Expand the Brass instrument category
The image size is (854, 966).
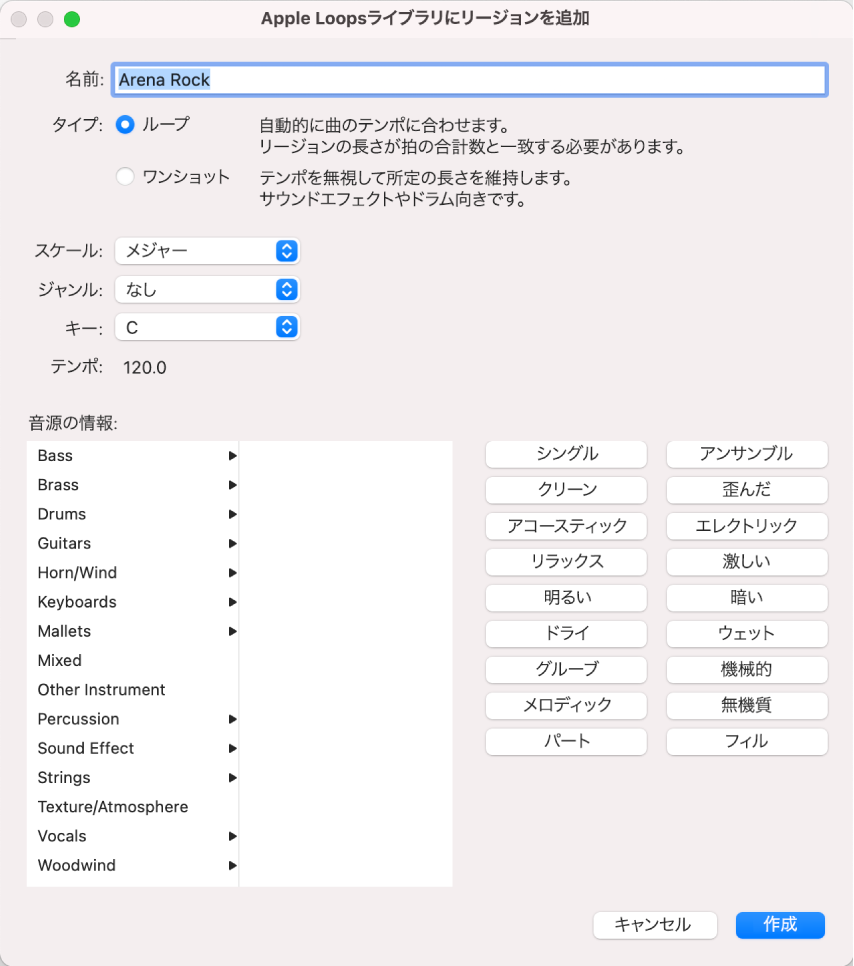132,485
